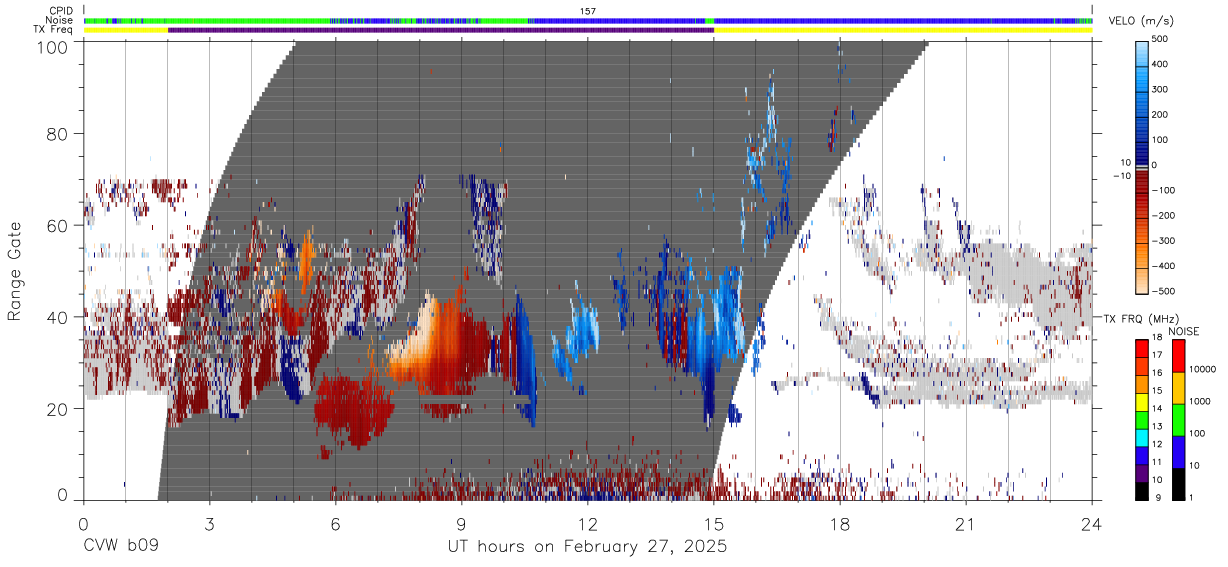Screen dimensions: 1228x567
Task: Click UT hour tick label 24
Action: (1092, 524)
